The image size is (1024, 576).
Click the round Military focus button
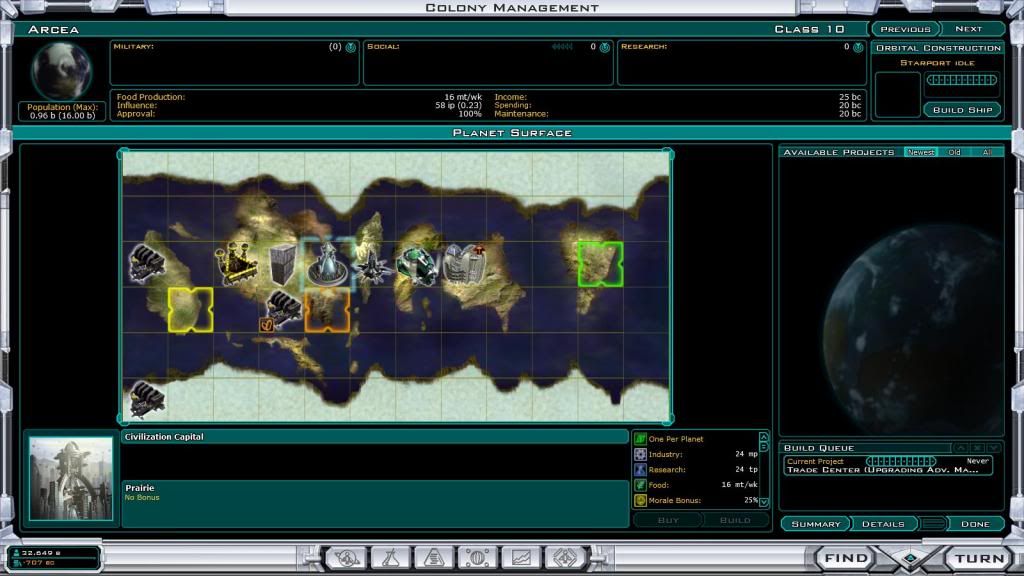pyautogui.click(x=351, y=47)
